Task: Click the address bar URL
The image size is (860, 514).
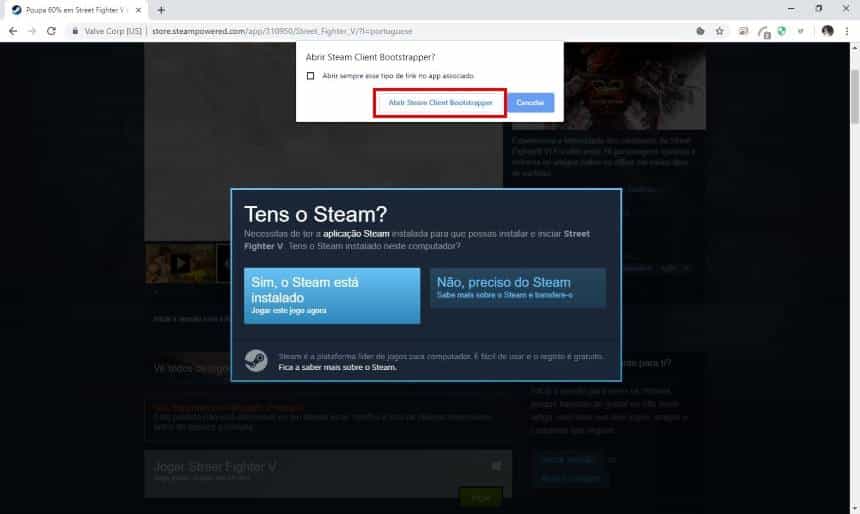Action: coord(282,31)
